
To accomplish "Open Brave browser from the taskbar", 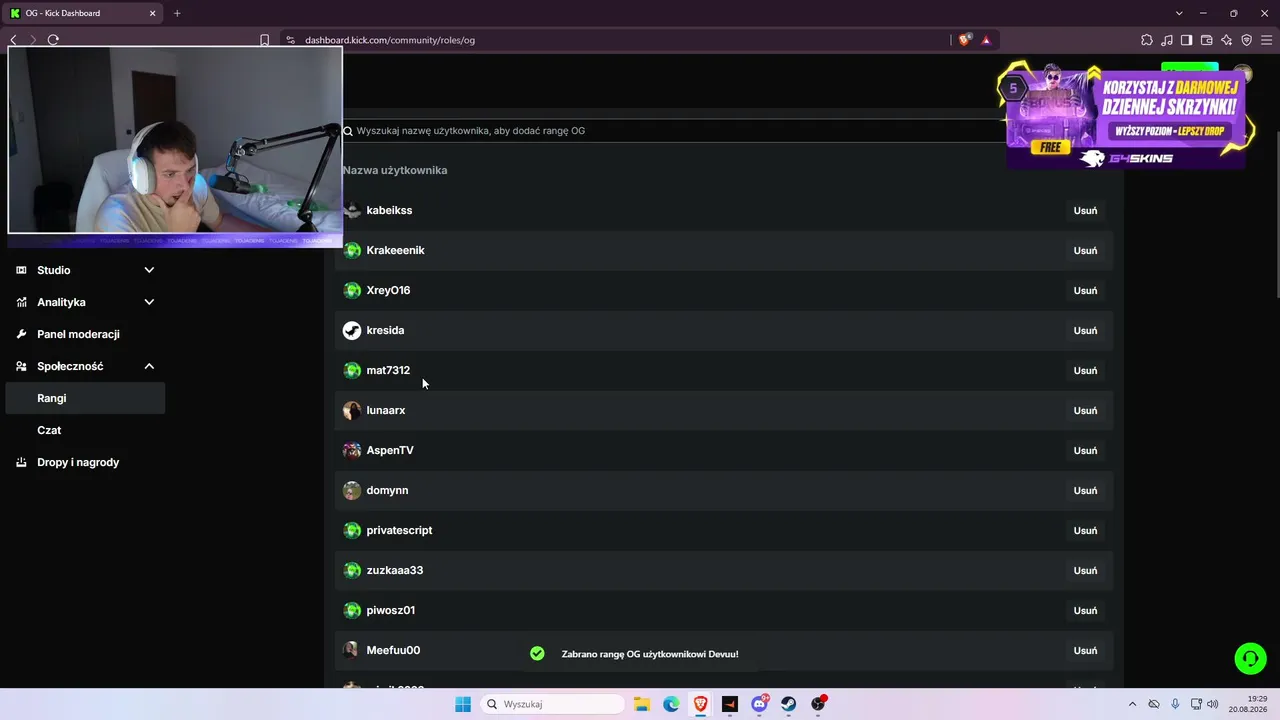I will click(701, 704).
